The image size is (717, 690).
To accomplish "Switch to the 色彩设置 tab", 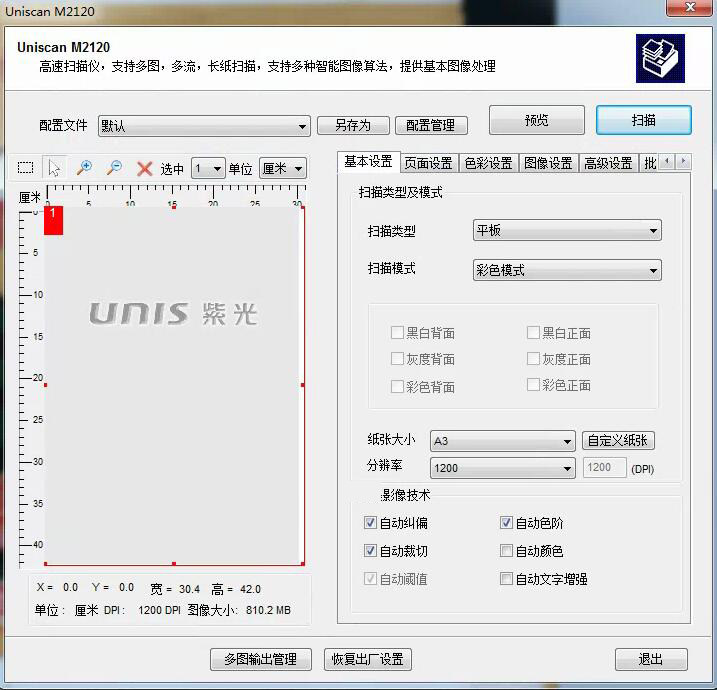I will click(488, 163).
